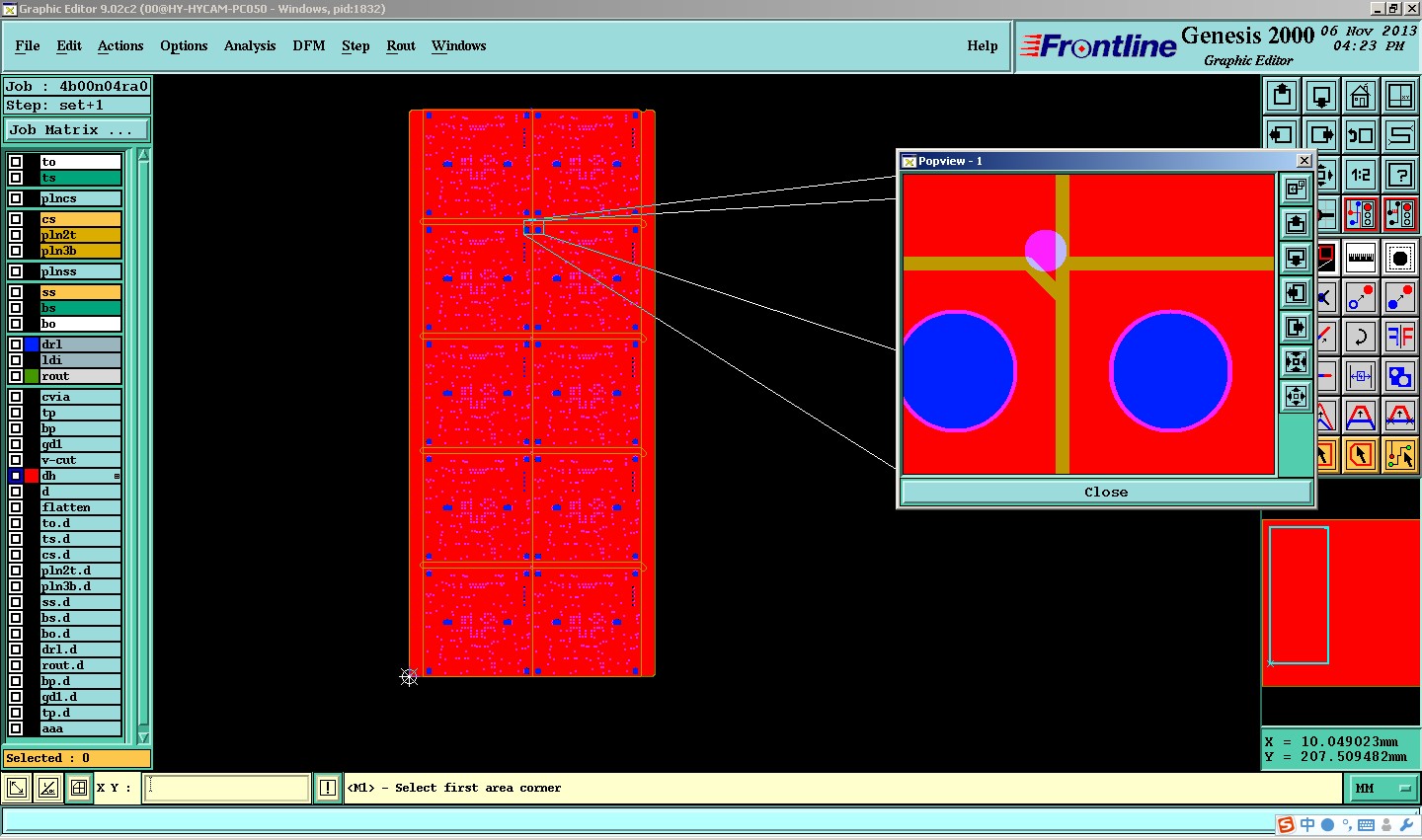
Task: Open the Rout menu
Action: click(401, 45)
